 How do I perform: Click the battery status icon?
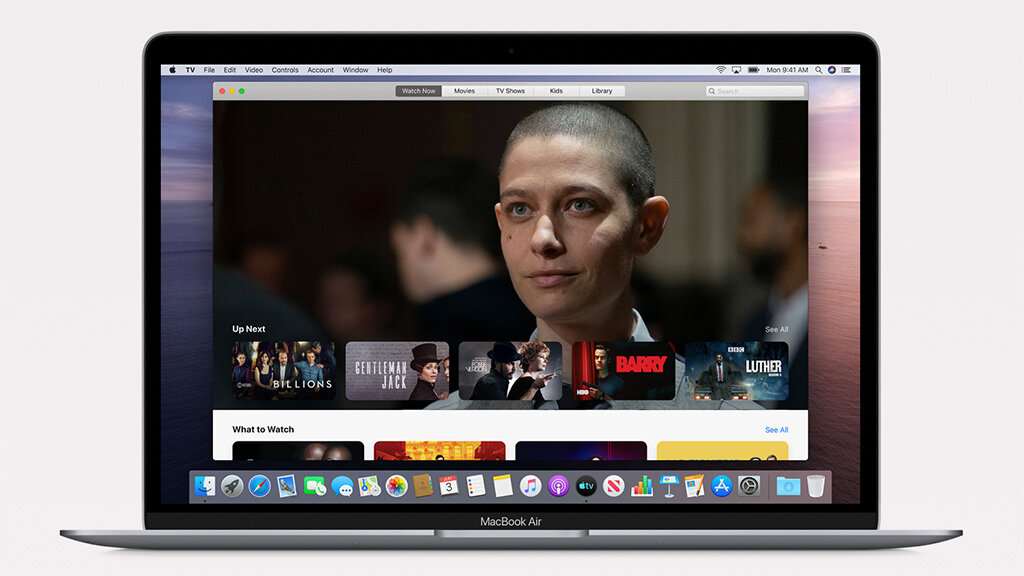753,70
